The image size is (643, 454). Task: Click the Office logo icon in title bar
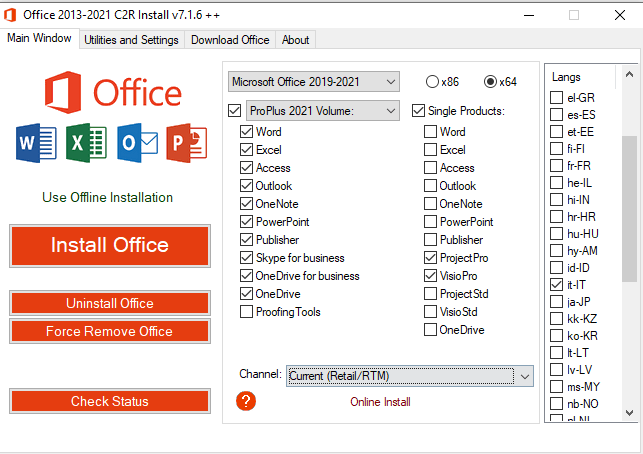coord(10,15)
